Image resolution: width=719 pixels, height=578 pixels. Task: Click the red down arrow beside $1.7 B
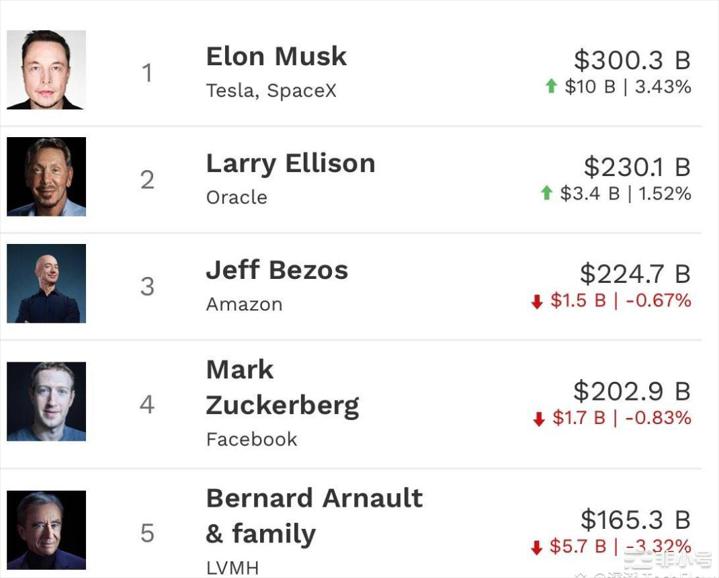[x=539, y=419]
